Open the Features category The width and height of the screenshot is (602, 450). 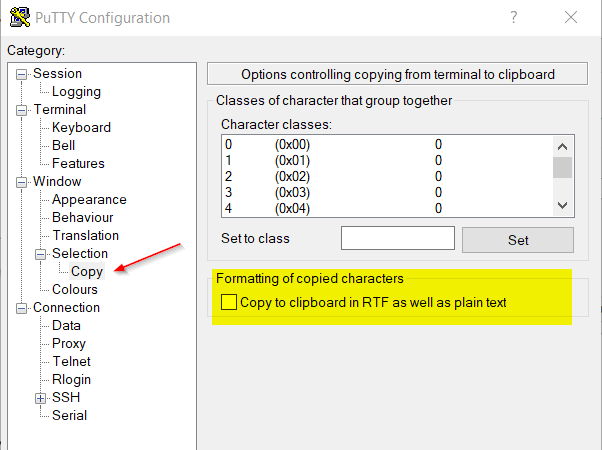78,164
